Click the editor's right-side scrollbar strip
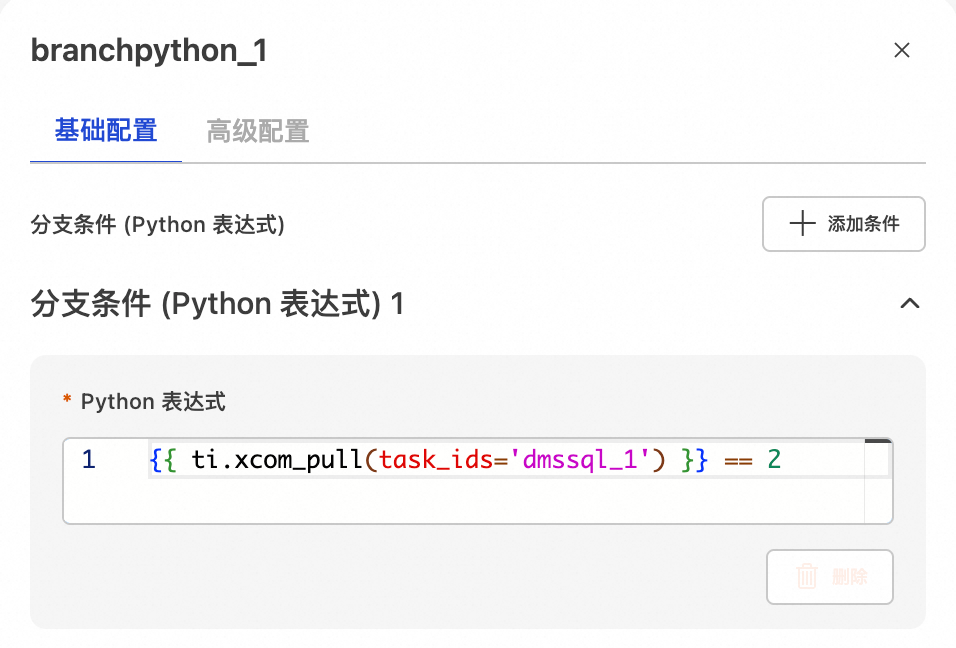The height and width of the screenshot is (648, 956). point(877,480)
